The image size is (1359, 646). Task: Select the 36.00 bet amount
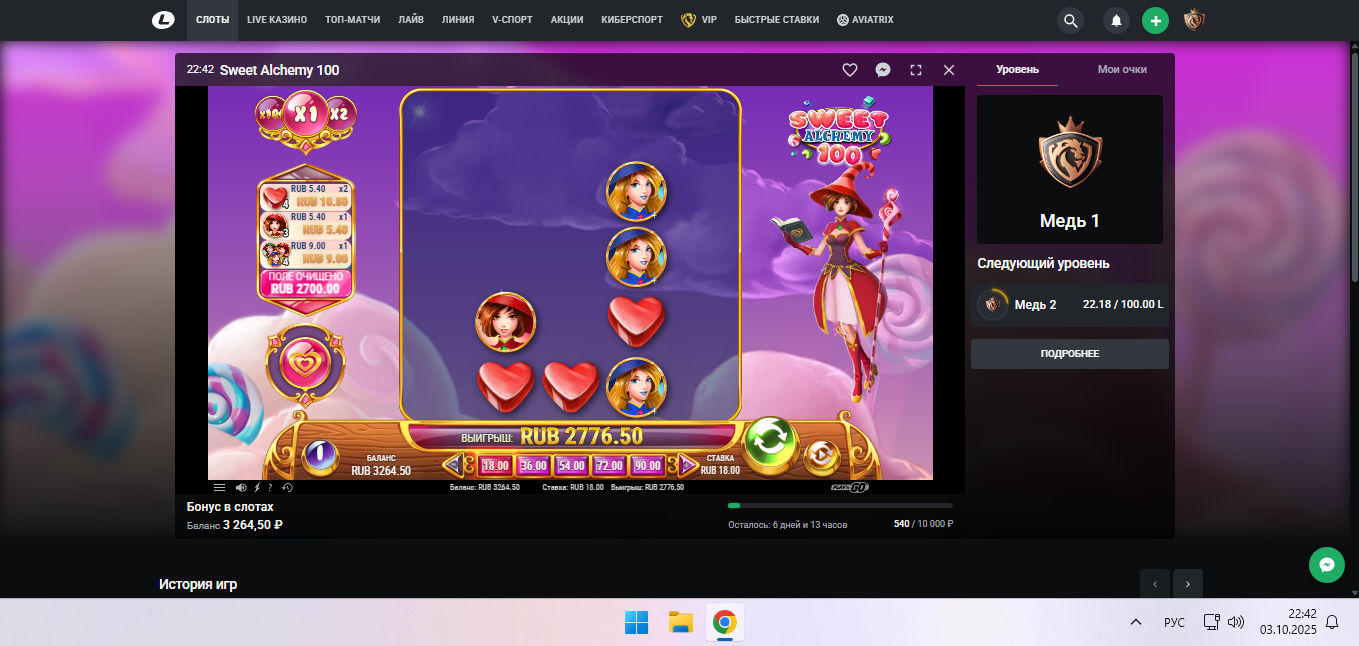tap(533, 466)
